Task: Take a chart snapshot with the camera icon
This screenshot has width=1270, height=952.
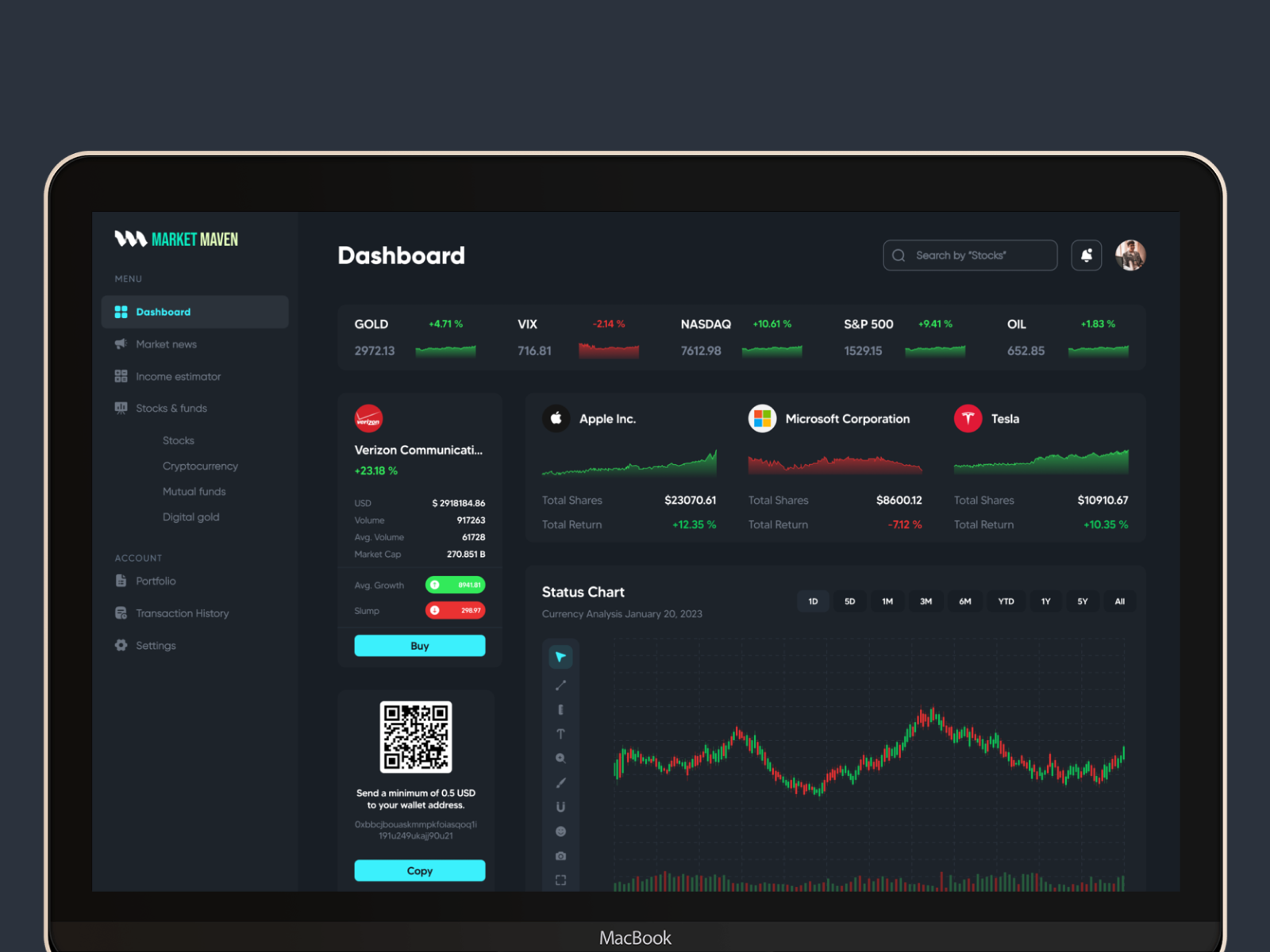Action: [x=560, y=855]
